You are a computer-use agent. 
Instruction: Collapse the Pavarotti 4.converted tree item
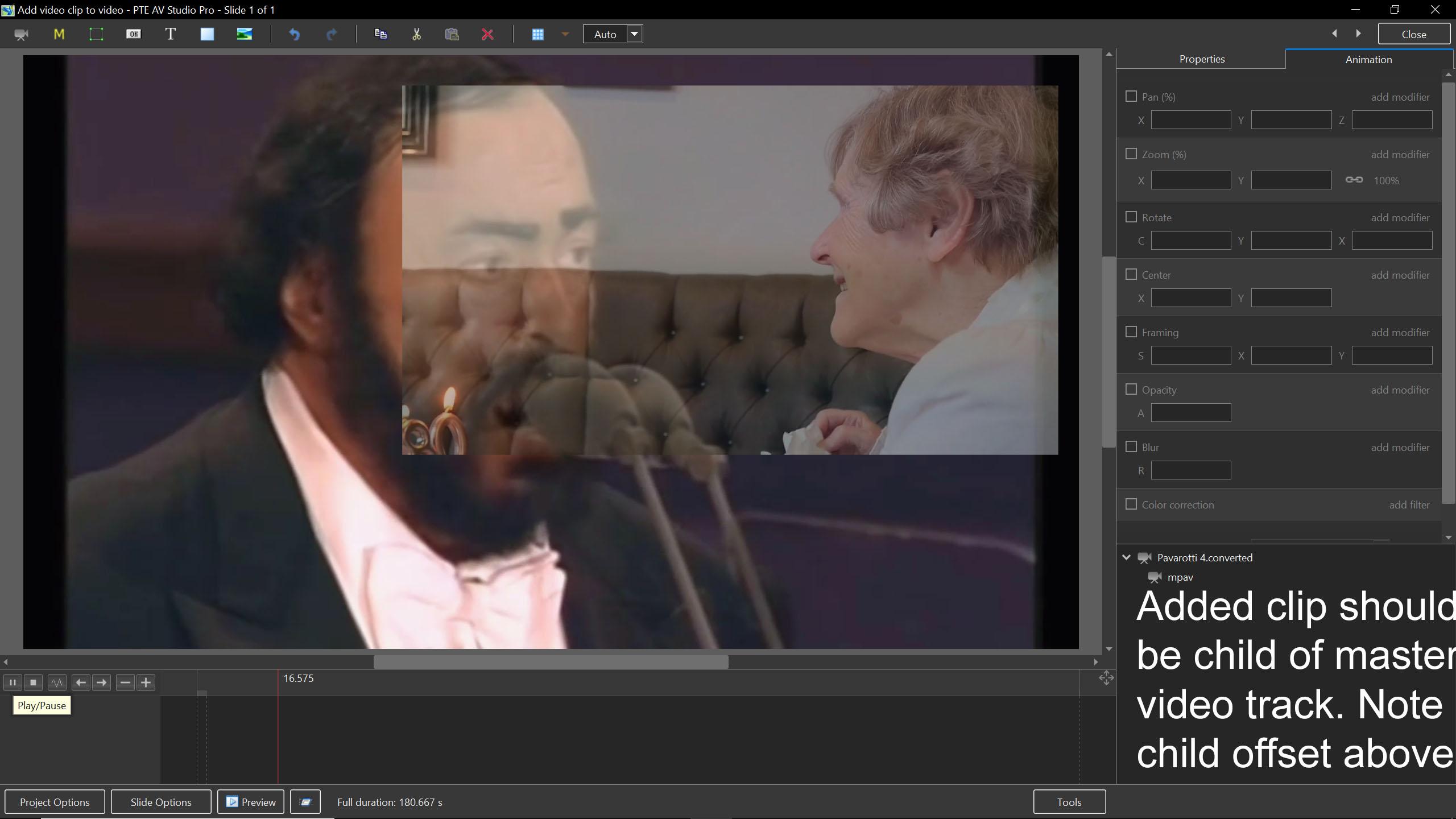1126,557
